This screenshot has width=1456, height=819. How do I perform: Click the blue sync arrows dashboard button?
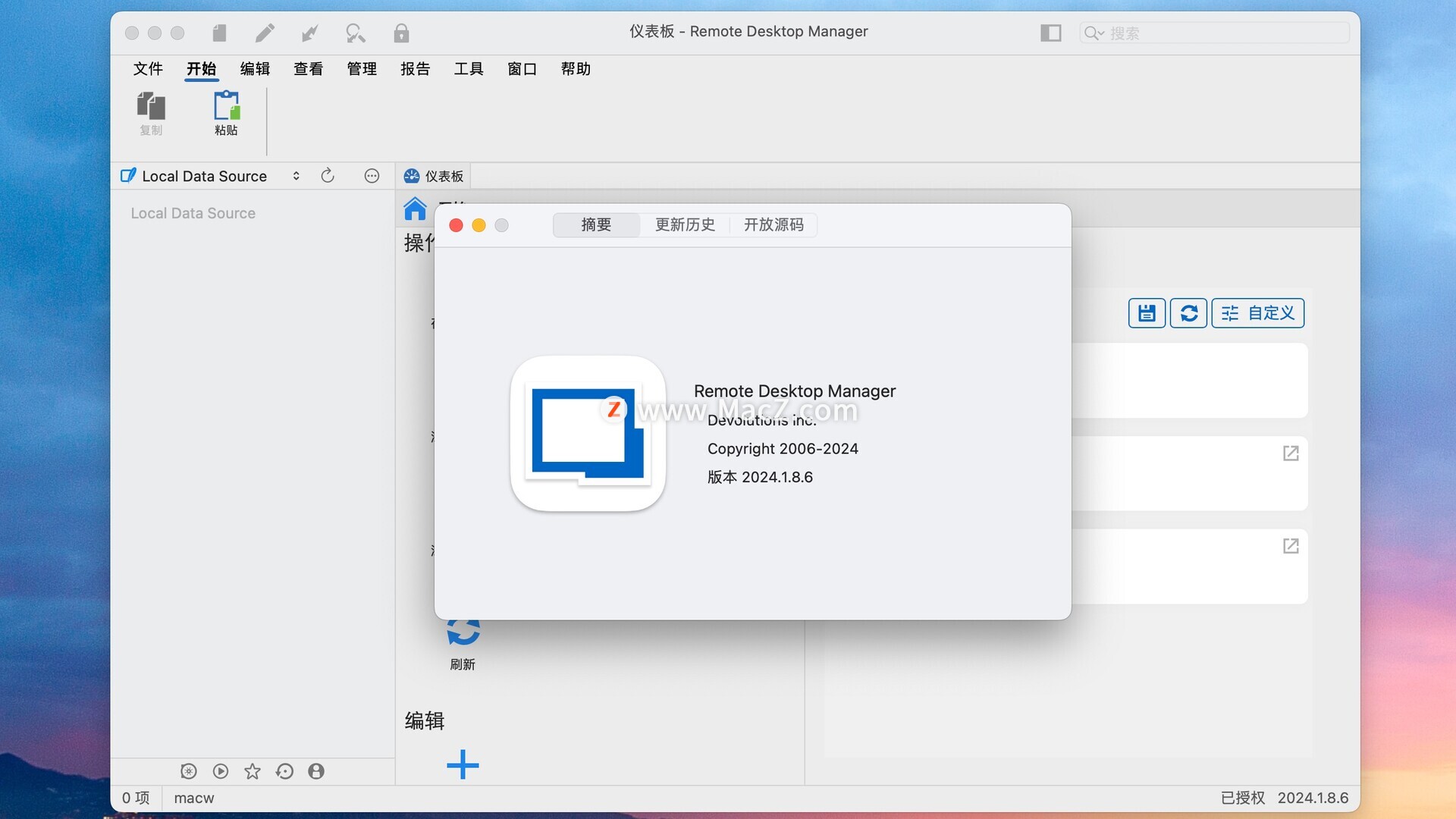point(1188,313)
